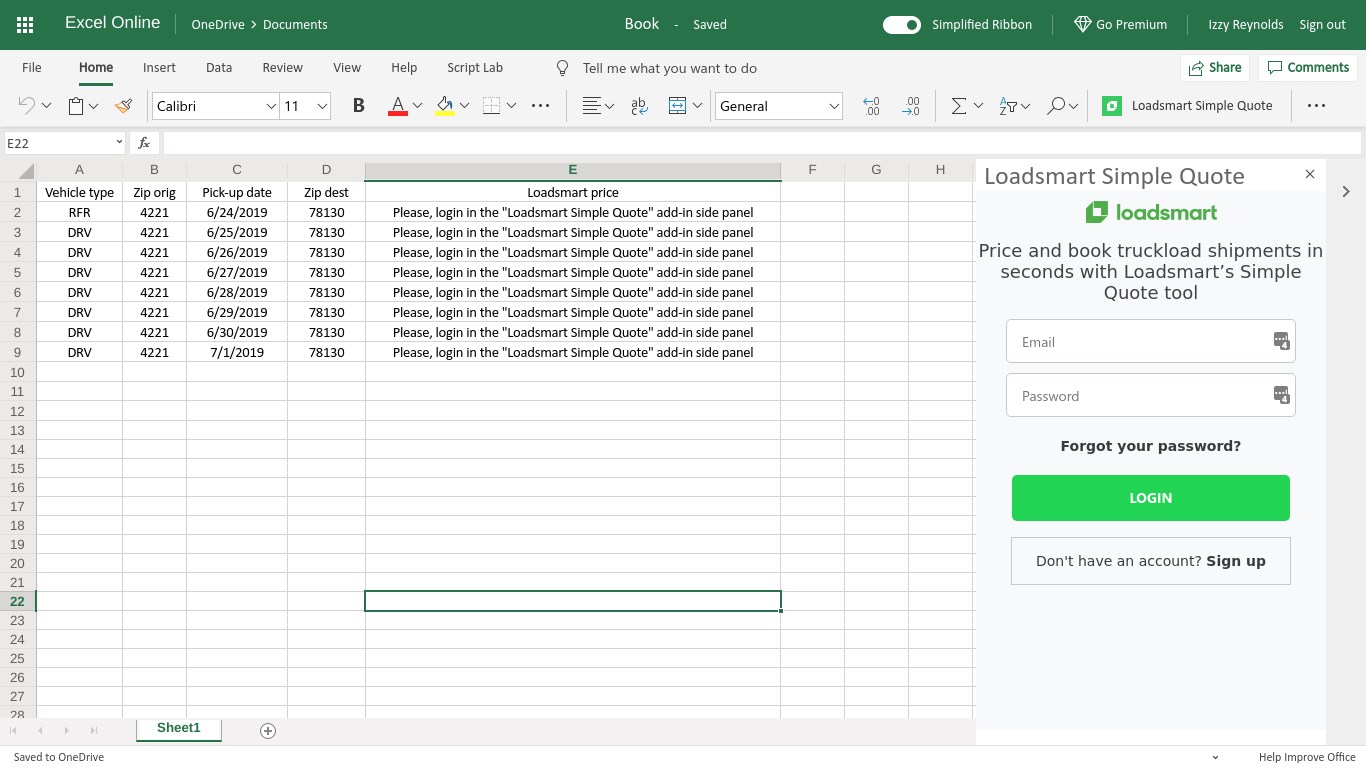Click the Password field autofill icon
Image resolution: width=1366 pixels, height=768 pixels.
(x=1281, y=395)
